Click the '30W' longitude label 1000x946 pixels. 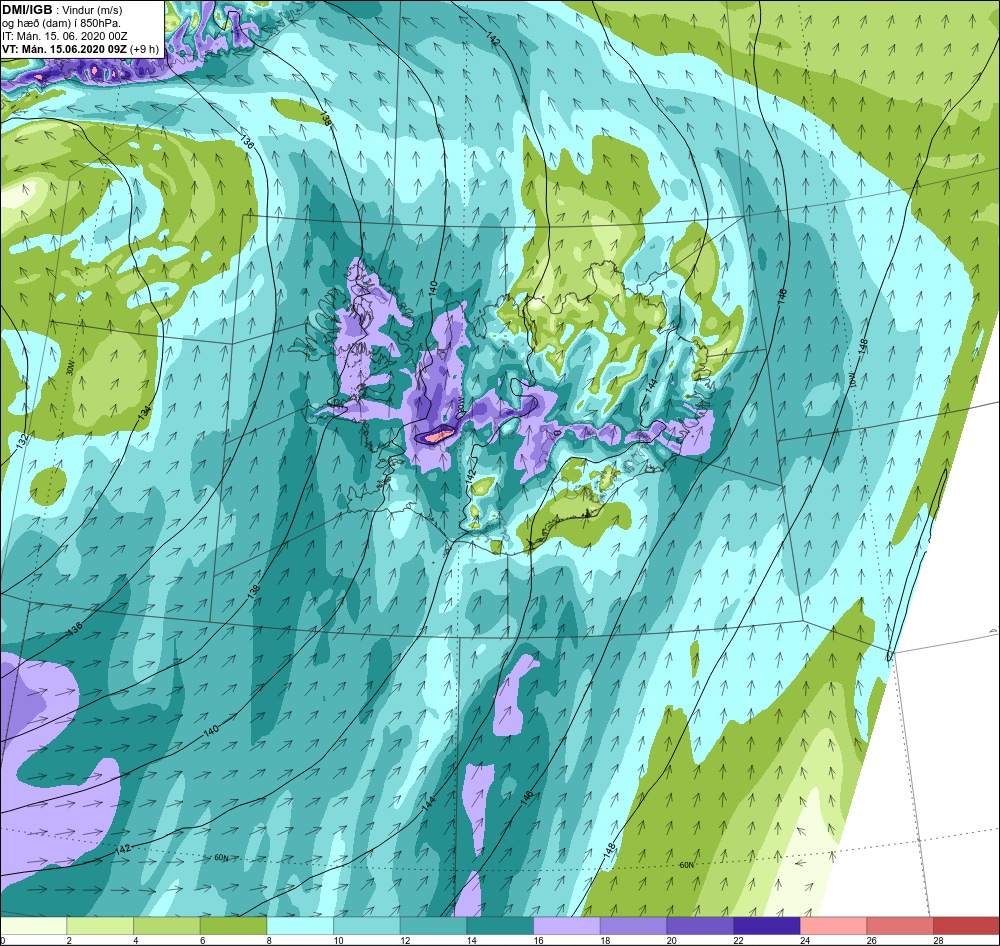(71, 369)
